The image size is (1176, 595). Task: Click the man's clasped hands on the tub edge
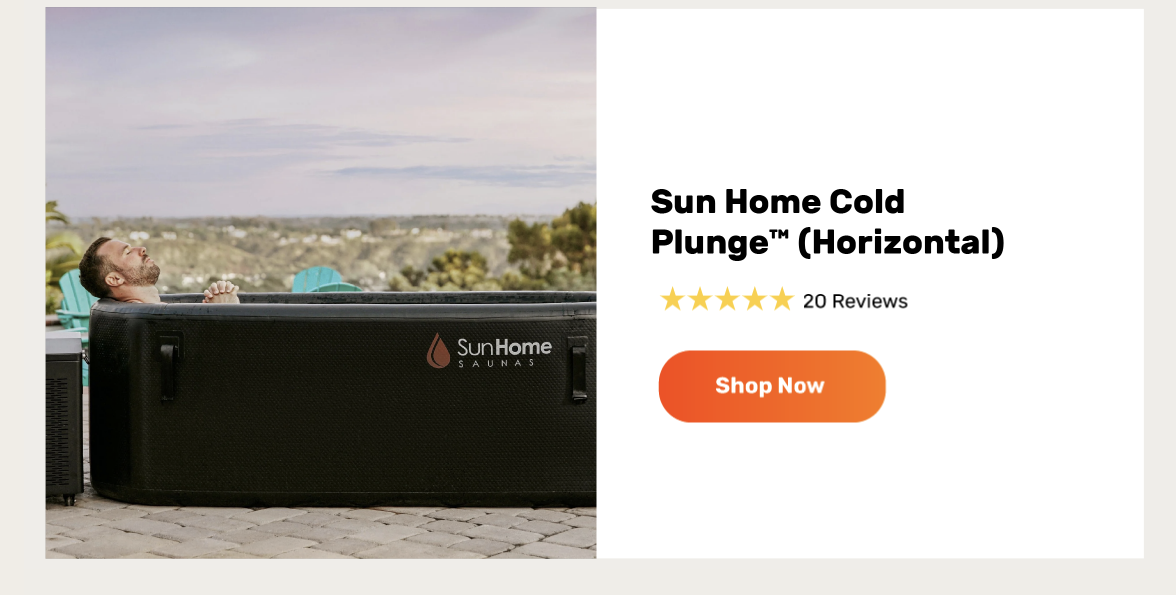pos(220,292)
